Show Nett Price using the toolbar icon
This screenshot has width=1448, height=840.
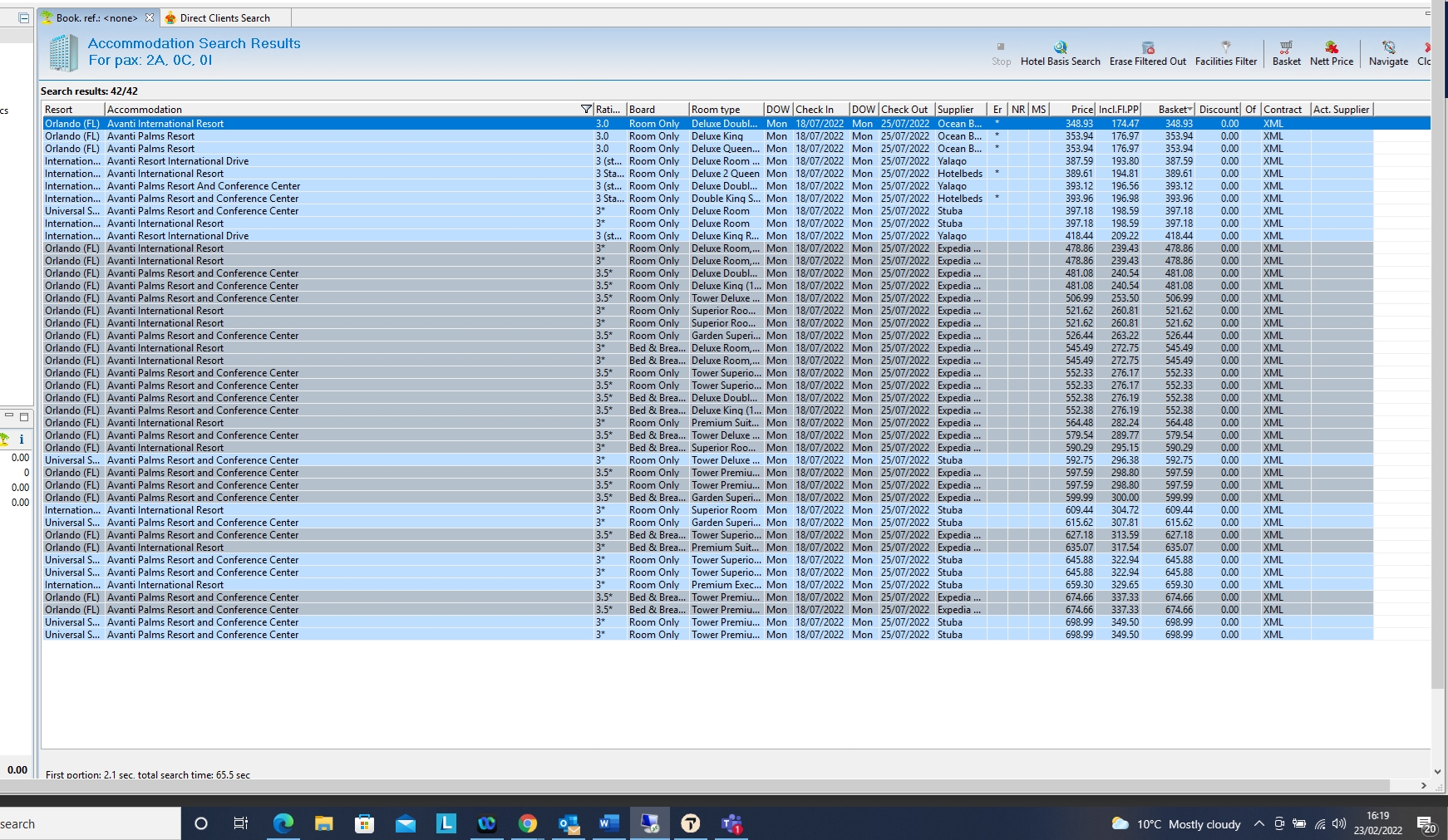pos(1332,53)
